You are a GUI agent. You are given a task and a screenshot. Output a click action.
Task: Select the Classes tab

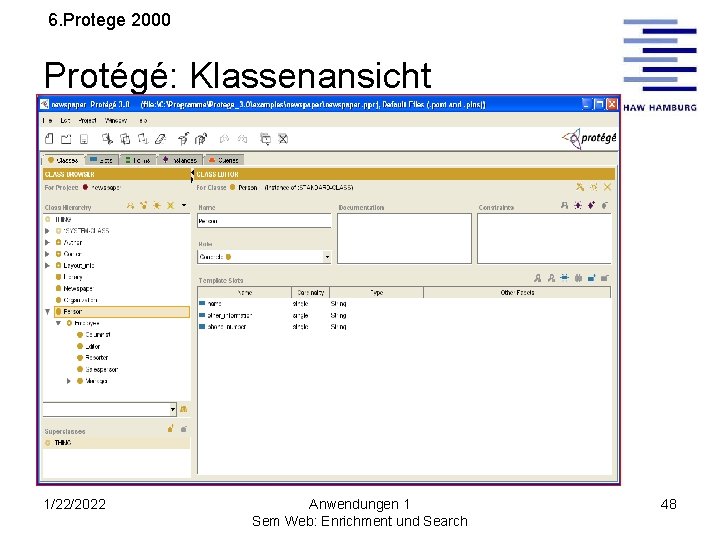click(63, 160)
